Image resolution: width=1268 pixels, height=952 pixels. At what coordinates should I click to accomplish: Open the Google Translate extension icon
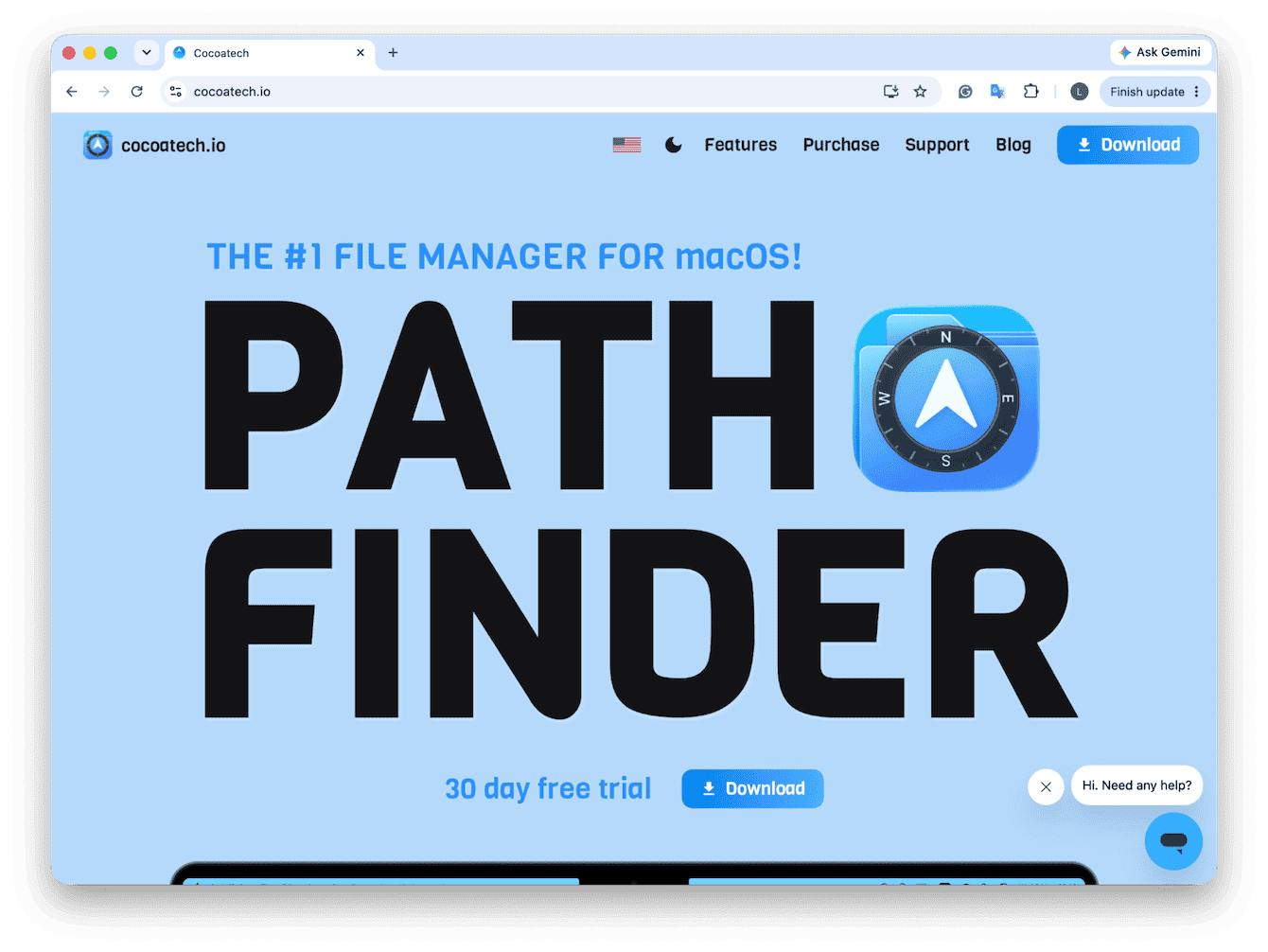coord(997,92)
